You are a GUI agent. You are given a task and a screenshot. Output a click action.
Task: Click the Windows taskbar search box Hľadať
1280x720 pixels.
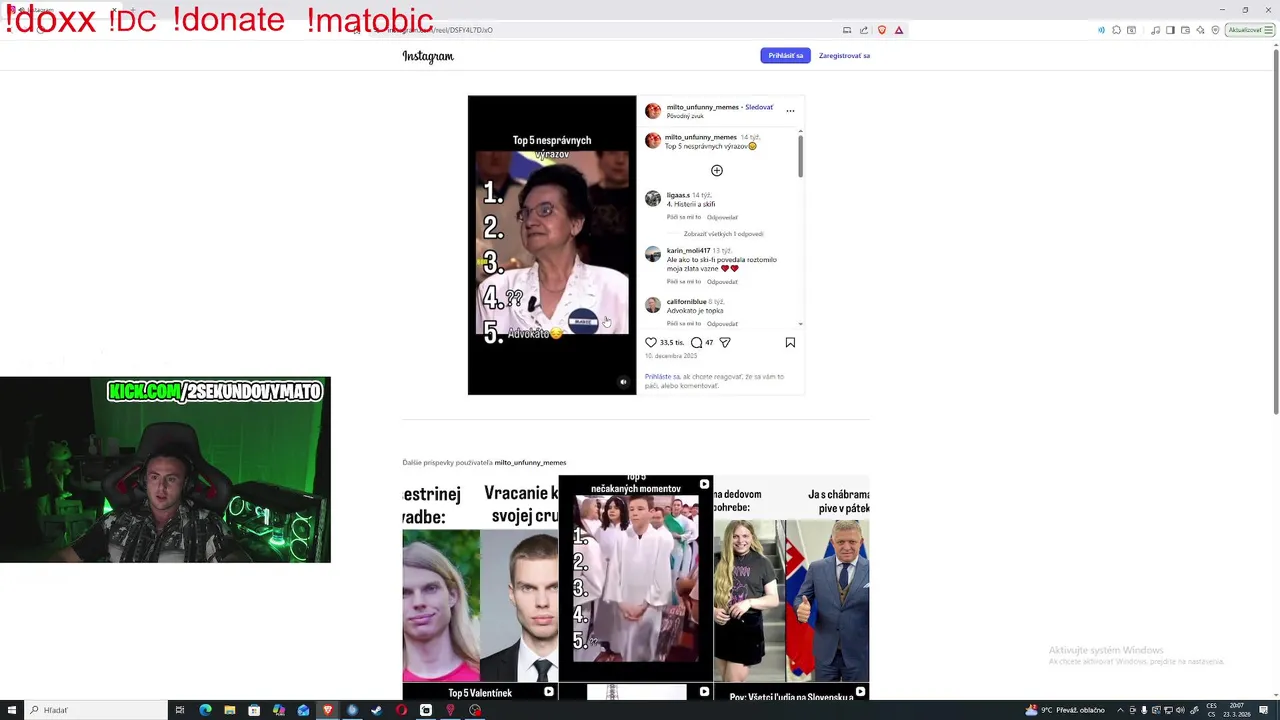pos(96,710)
